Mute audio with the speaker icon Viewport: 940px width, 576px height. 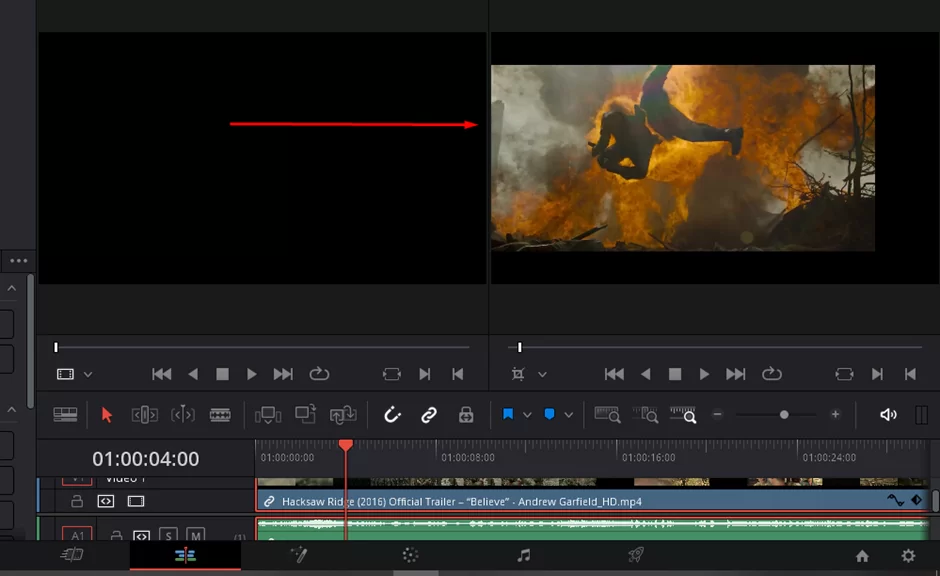888,415
